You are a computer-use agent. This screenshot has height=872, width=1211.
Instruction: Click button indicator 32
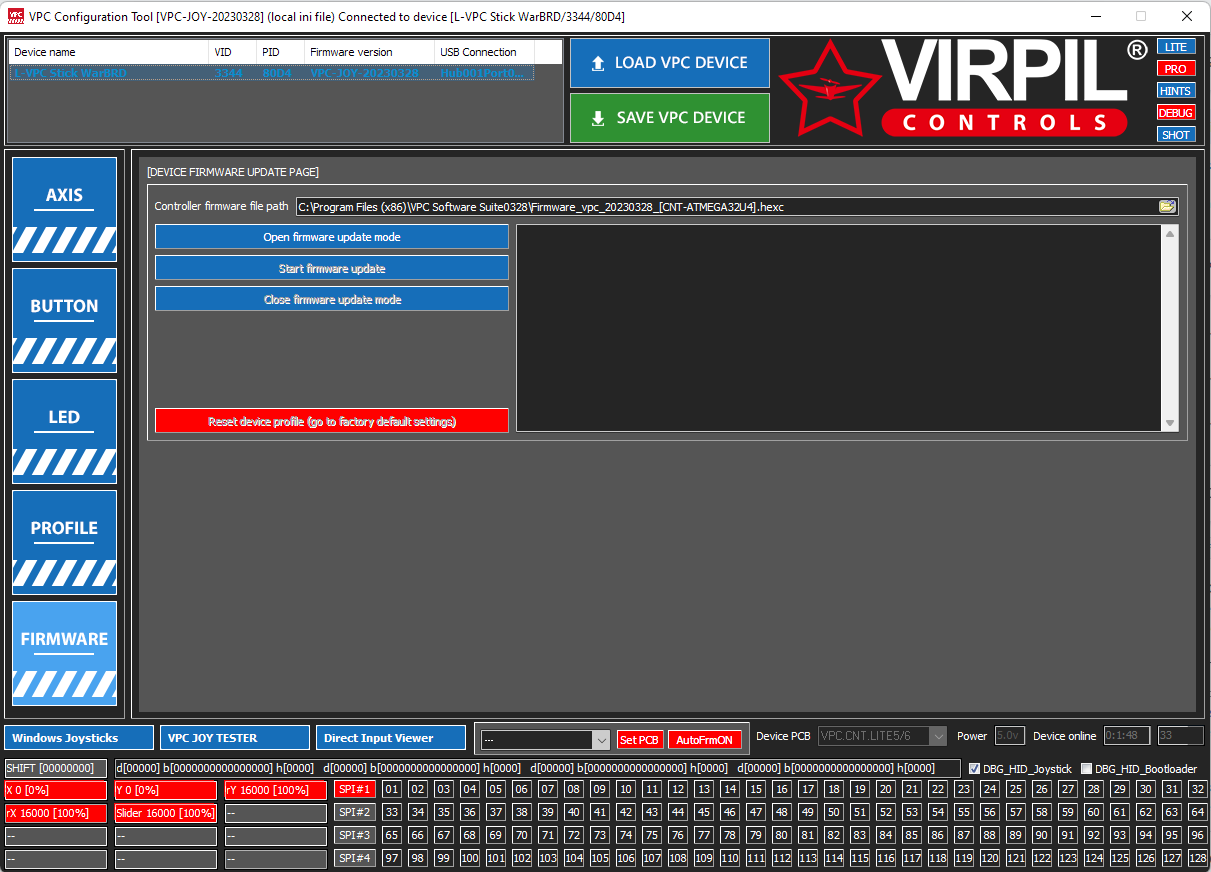coord(1198,790)
